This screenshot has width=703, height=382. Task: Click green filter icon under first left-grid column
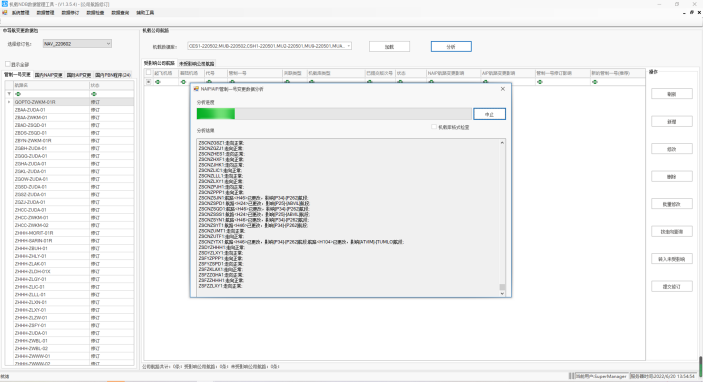(18, 94)
